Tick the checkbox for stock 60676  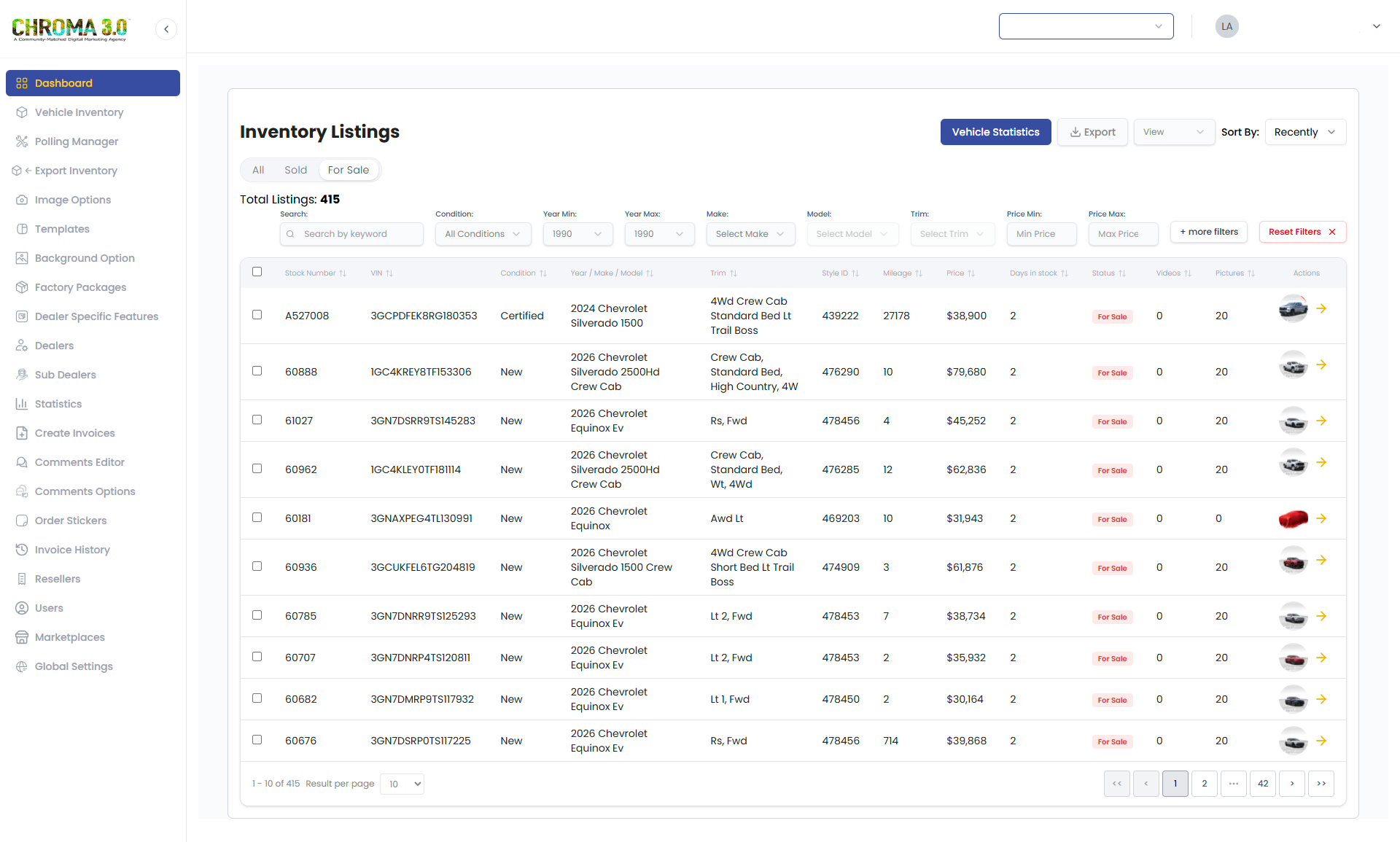[257, 740]
